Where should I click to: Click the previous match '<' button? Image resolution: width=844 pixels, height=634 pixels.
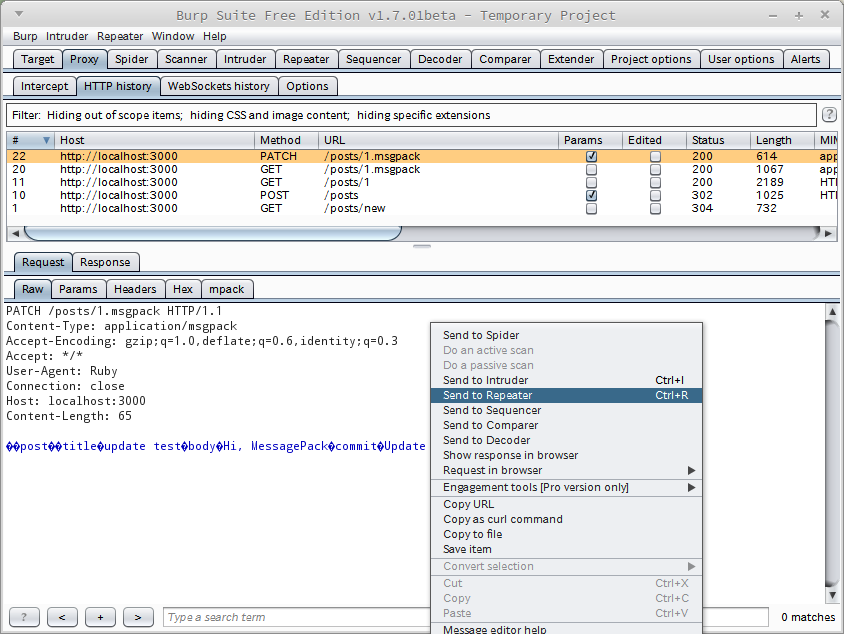click(62, 617)
